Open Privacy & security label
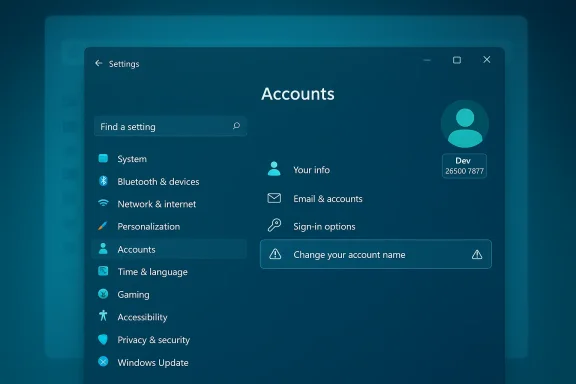576x384 pixels. (154, 340)
